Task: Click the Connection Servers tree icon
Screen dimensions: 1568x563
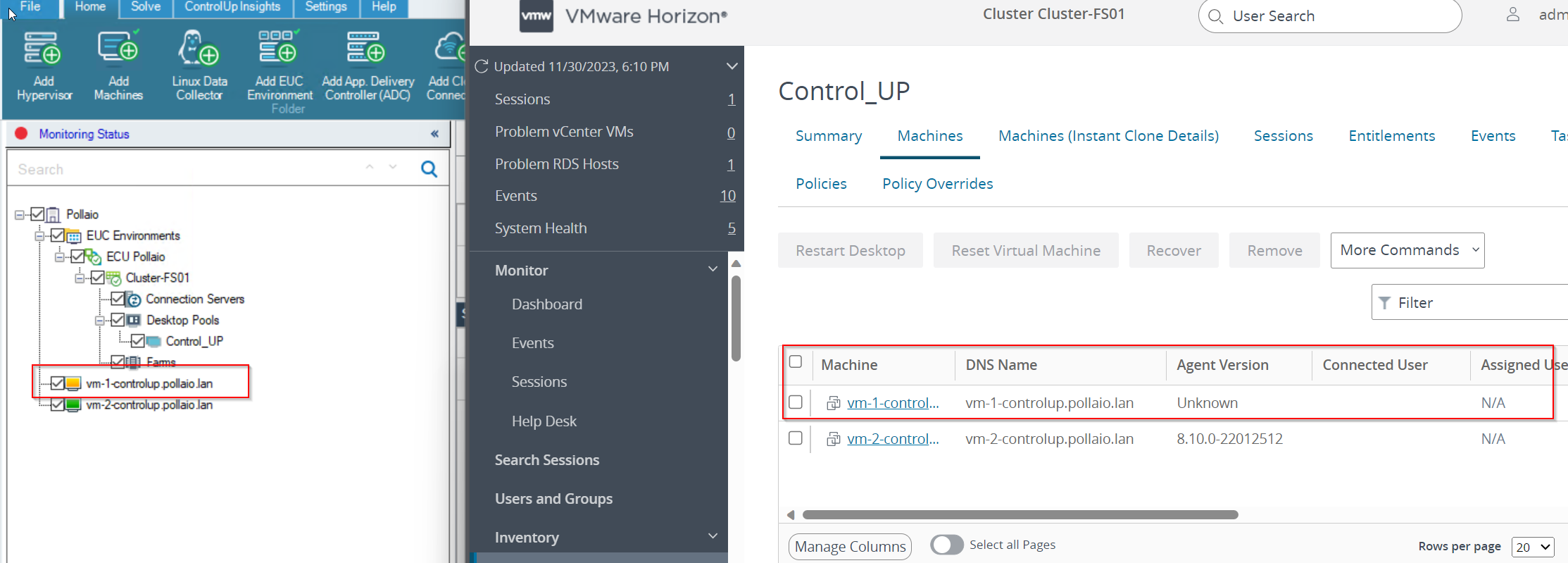Action: pyautogui.click(x=133, y=299)
